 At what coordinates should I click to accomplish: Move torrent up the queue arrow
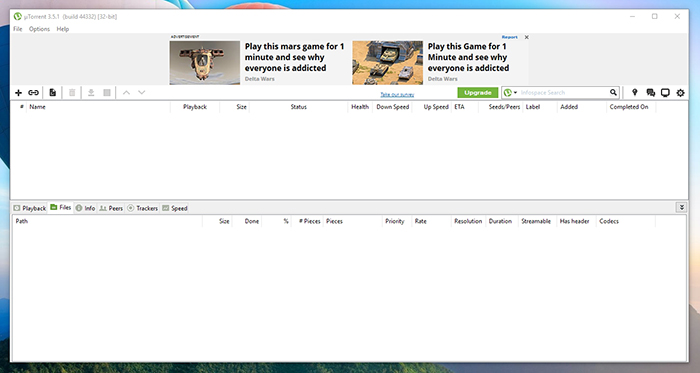point(126,93)
